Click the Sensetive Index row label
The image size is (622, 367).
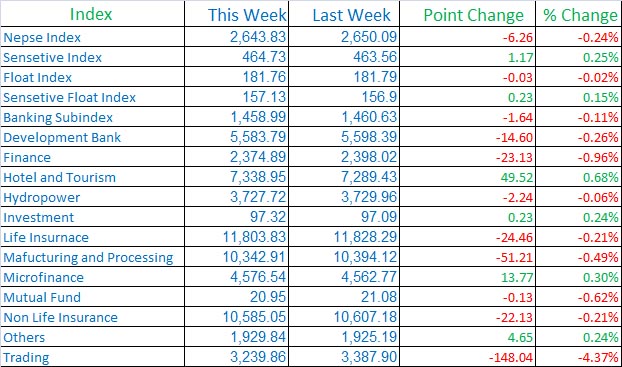click(52, 58)
